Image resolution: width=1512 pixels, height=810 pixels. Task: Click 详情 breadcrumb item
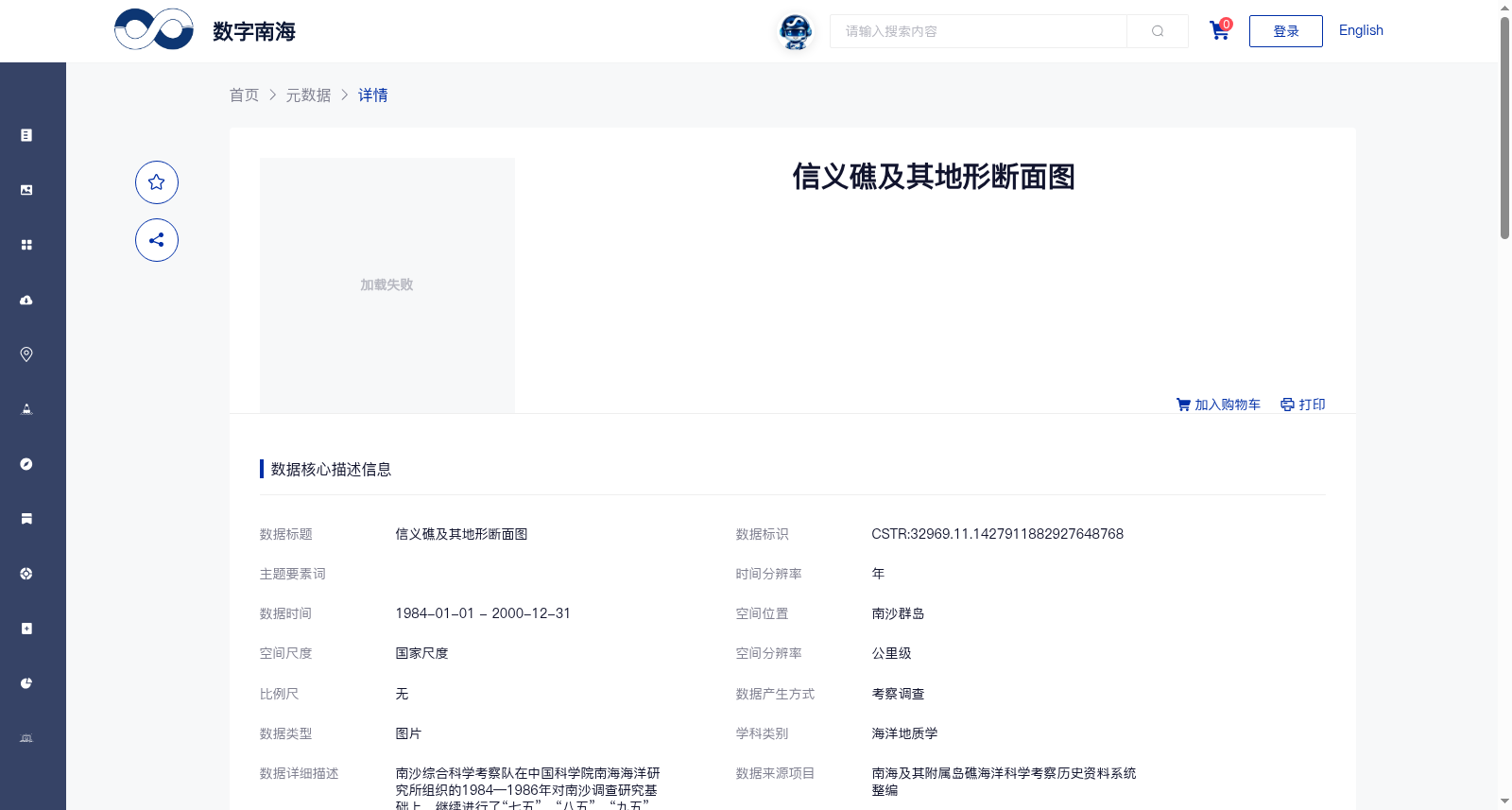point(373,95)
